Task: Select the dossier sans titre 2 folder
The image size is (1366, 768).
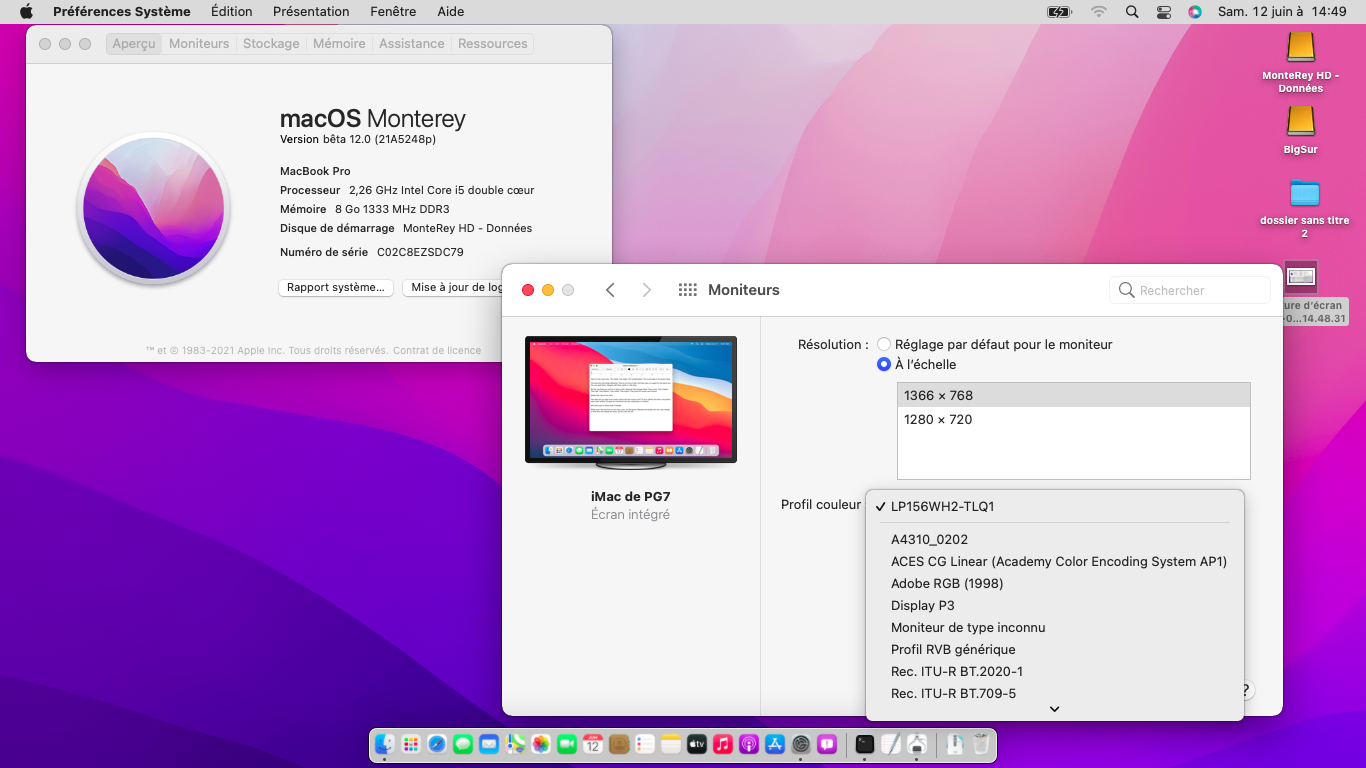Action: (x=1304, y=208)
